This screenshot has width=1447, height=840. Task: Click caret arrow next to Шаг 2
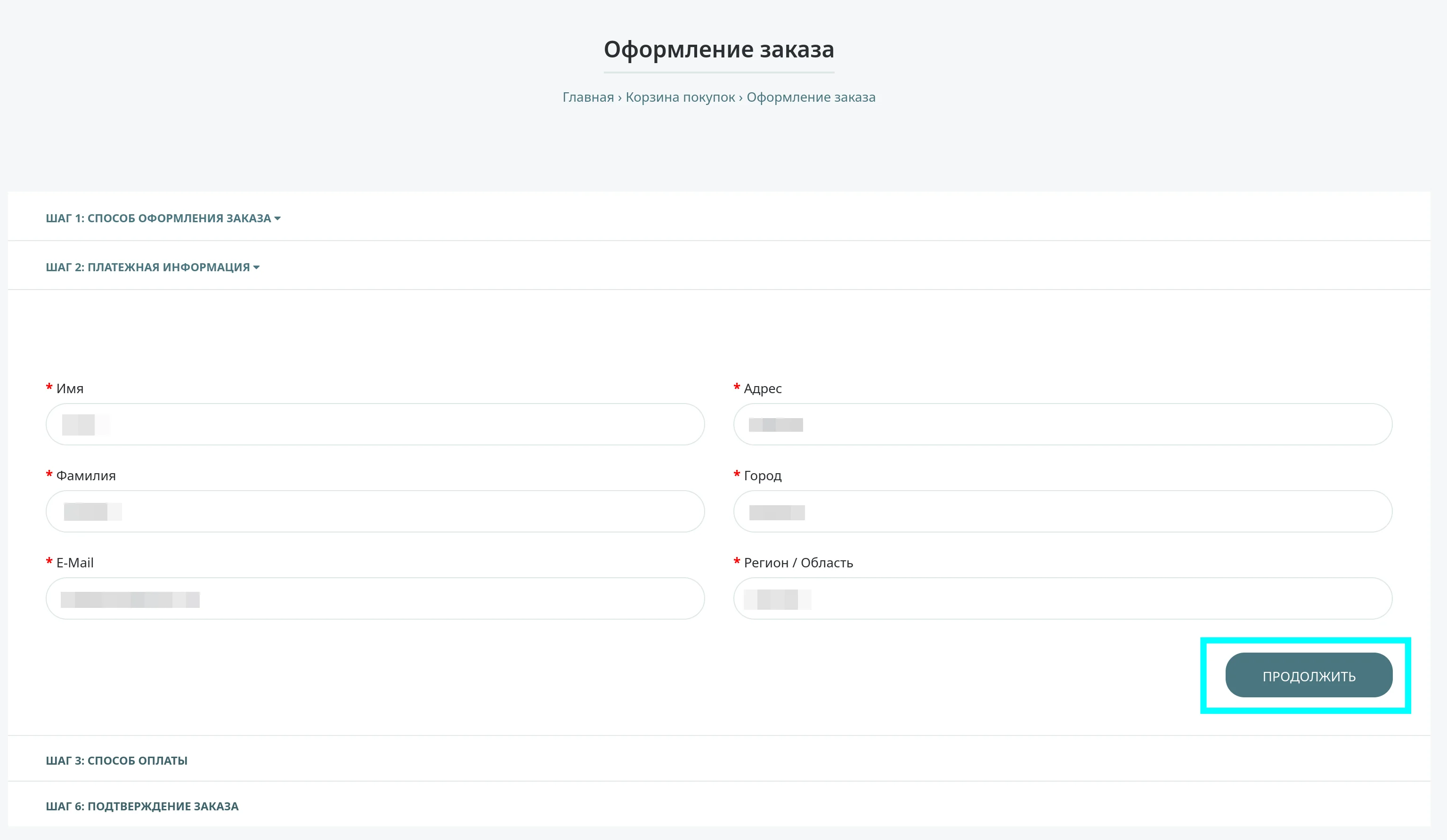(x=256, y=267)
